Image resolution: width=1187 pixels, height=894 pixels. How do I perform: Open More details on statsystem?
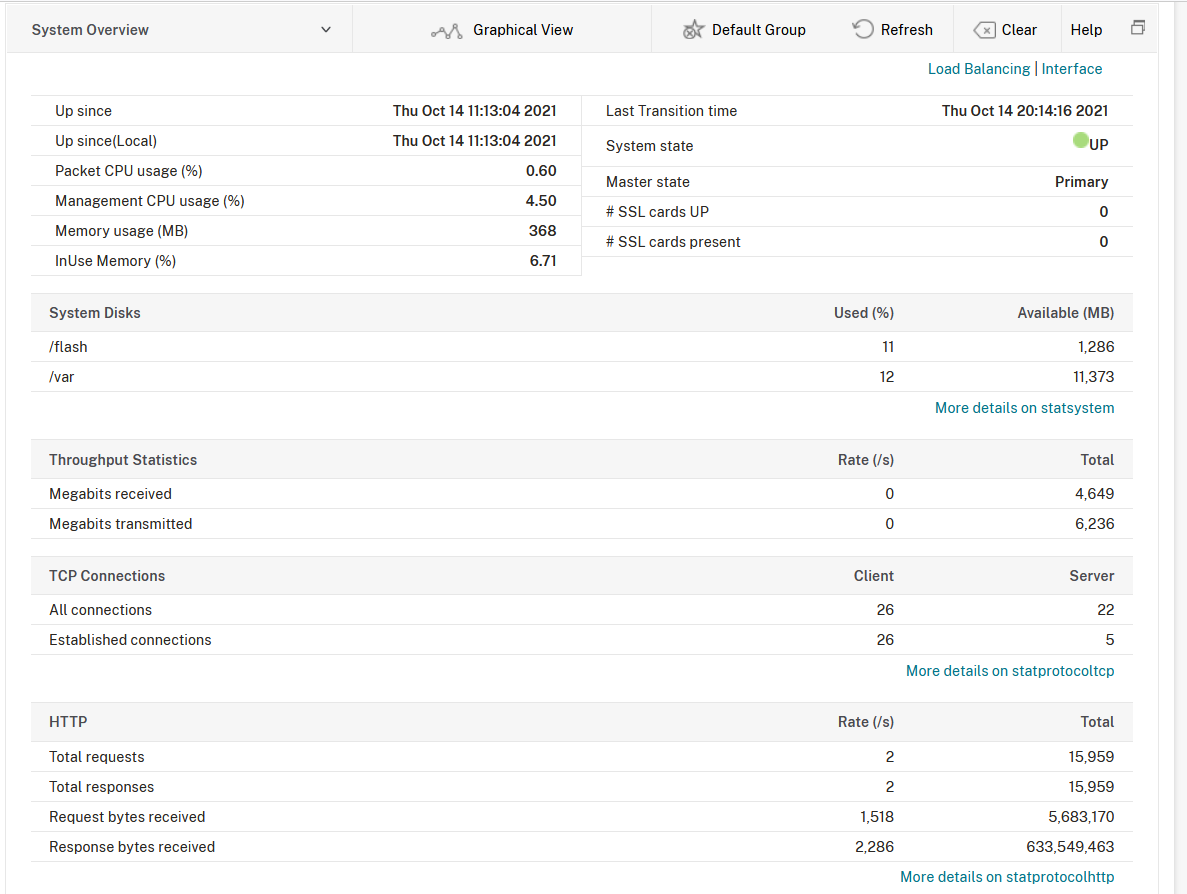(x=1024, y=408)
